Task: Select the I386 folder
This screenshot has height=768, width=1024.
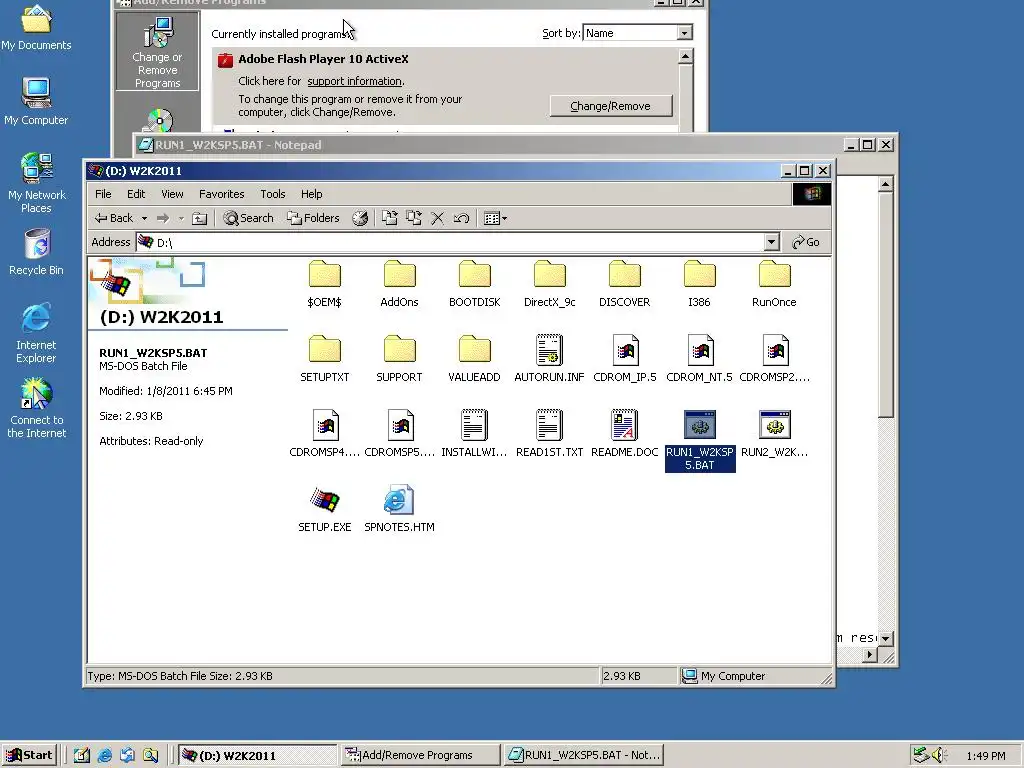Action: (x=699, y=283)
